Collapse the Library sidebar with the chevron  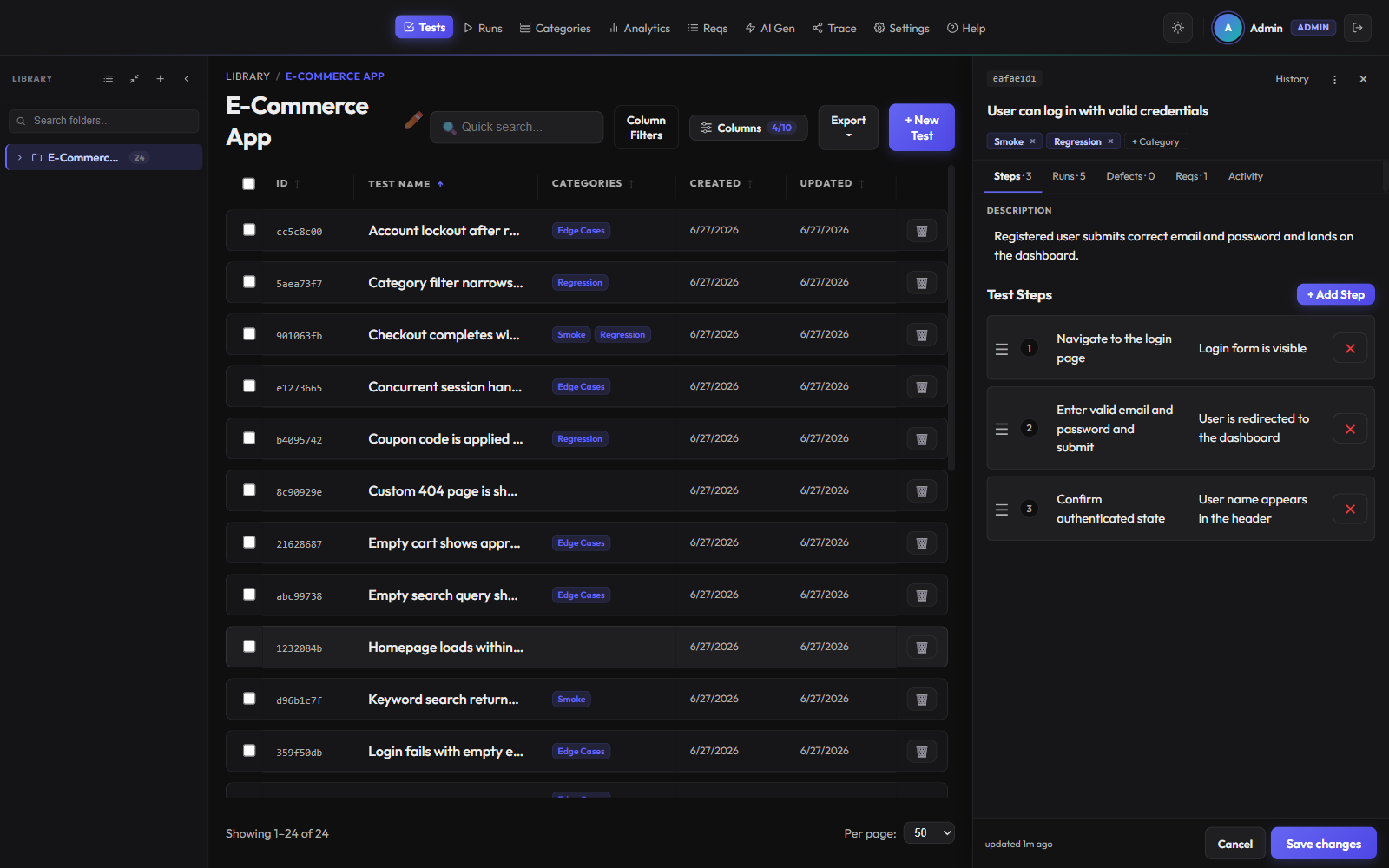(187, 78)
